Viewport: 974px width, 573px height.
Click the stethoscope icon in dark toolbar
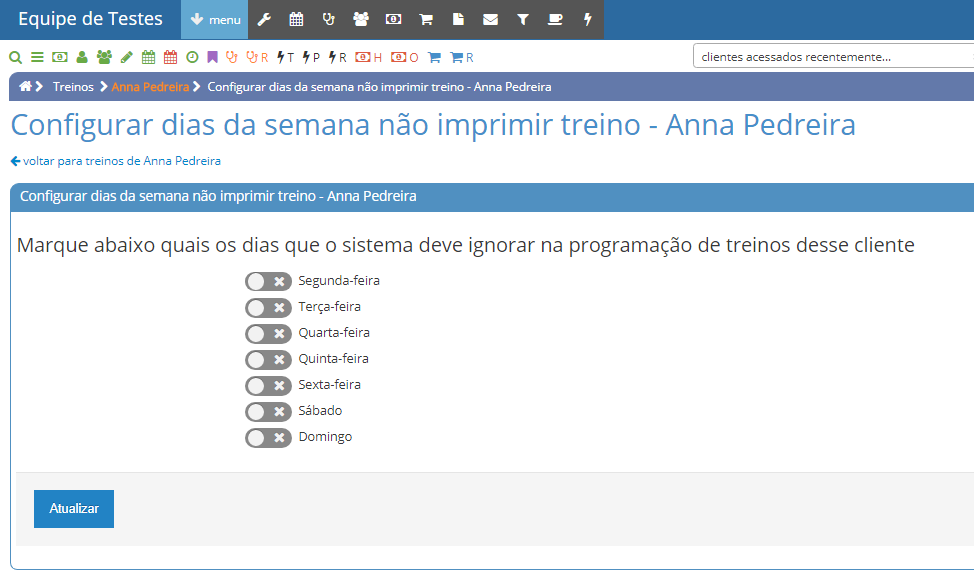[x=329, y=19]
